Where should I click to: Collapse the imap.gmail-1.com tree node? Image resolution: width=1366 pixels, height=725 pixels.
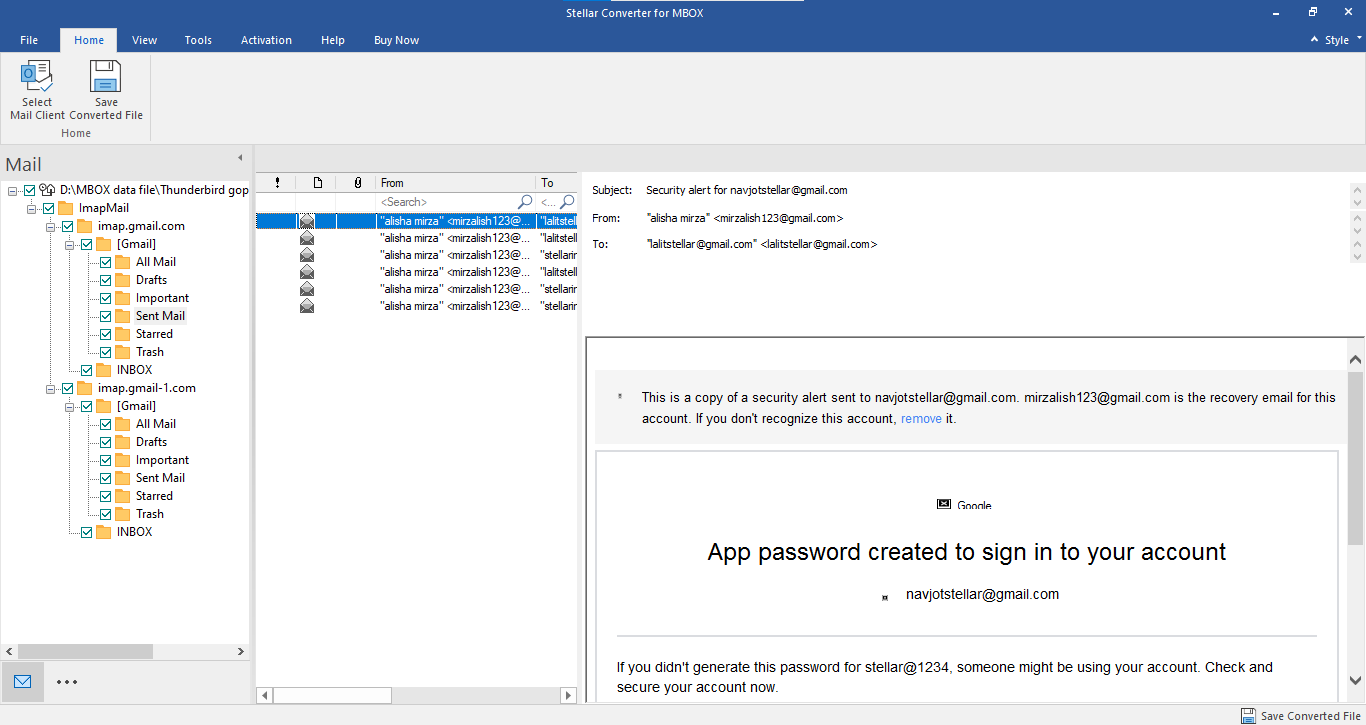click(x=50, y=387)
